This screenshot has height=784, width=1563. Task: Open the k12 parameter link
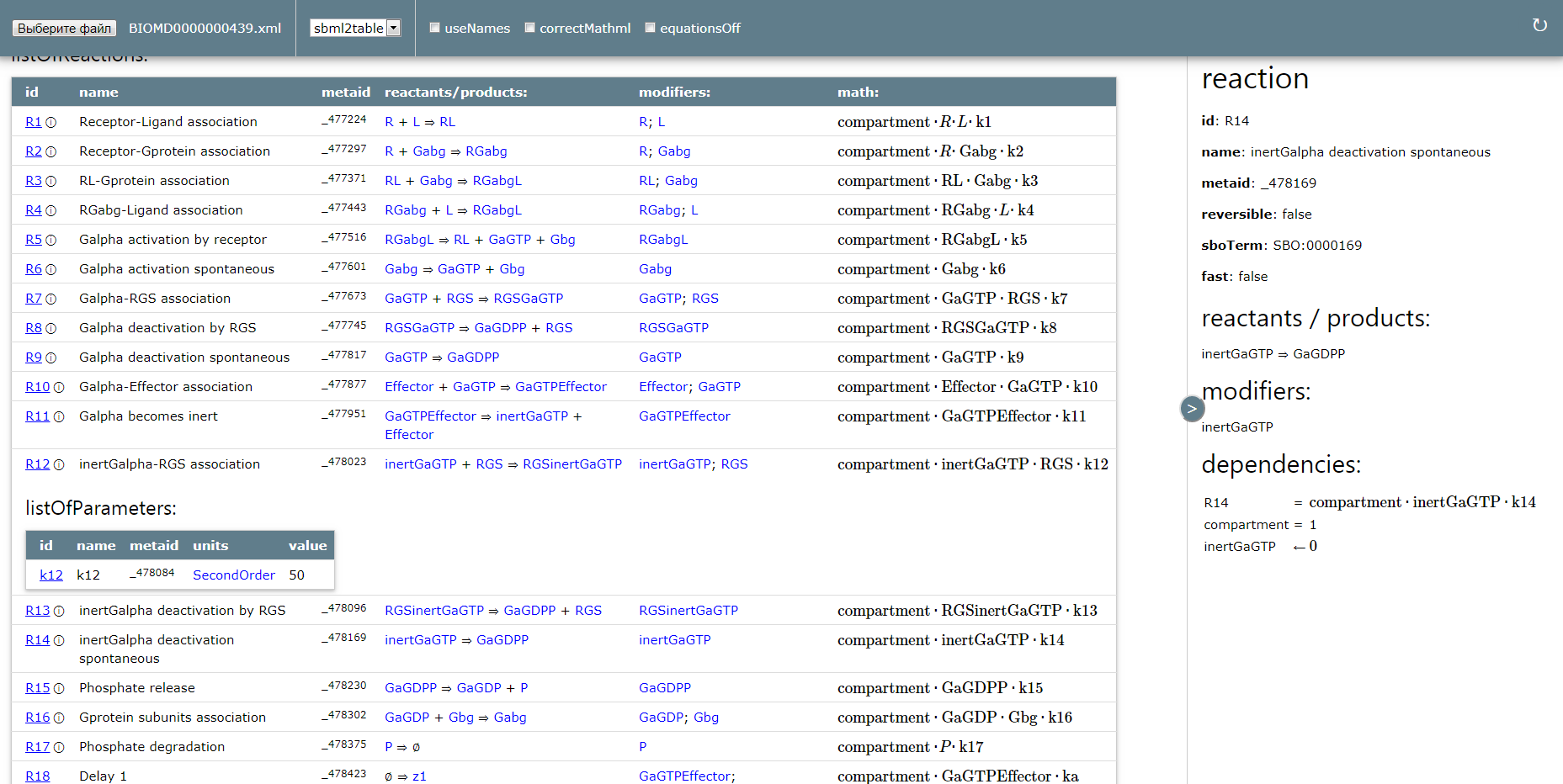click(51, 575)
